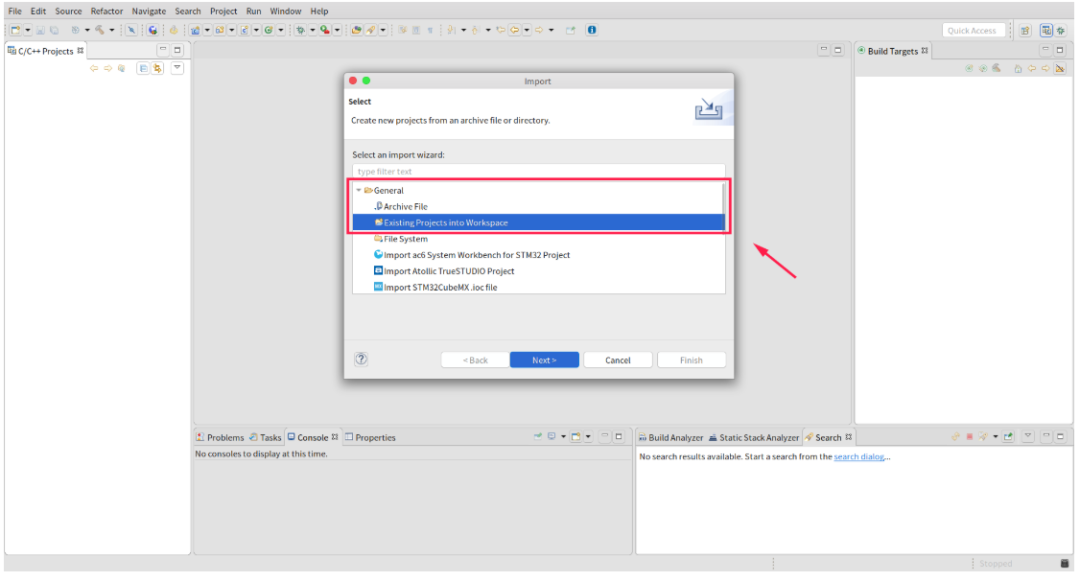This screenshot has width=1080, height=581.
Task: Open the dropdown arrow next to the debug icon
Action: tap(312, 30)
